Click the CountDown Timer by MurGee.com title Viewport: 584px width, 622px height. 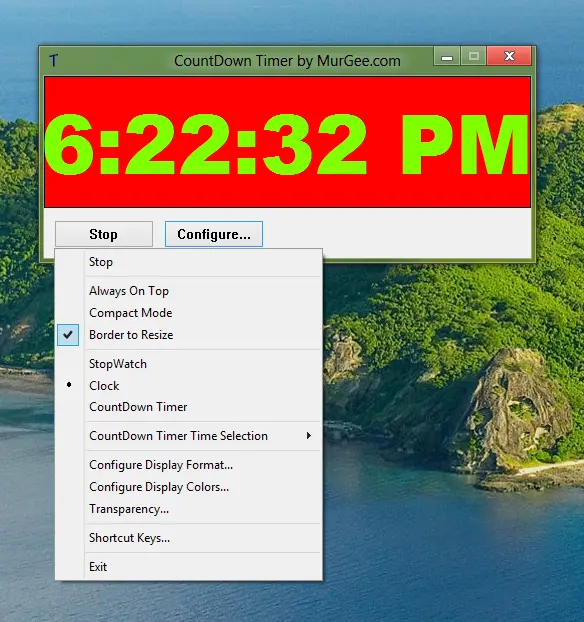tap(287, 61)
